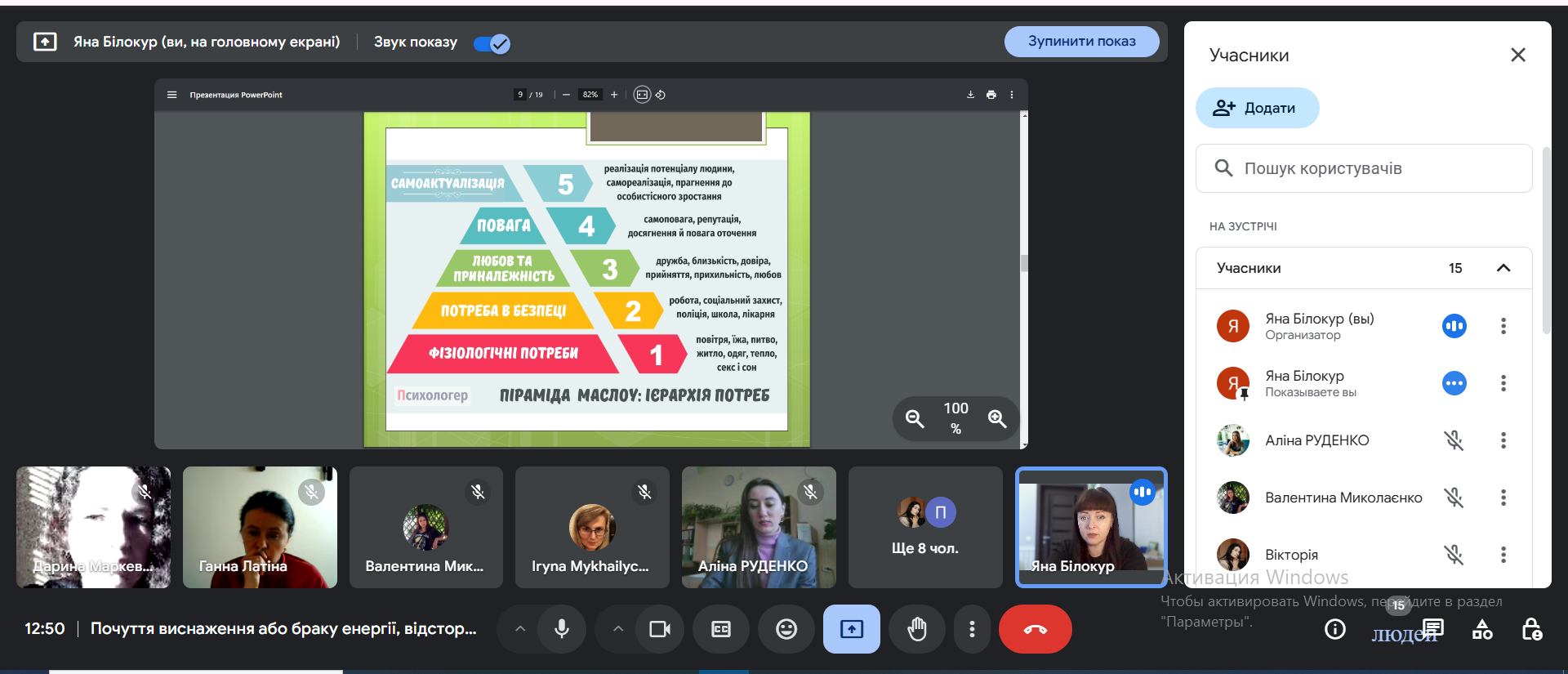Screen dimensions: 1568x674
Task: Open more options for Валентина Миколаєнко
Action: pyautogui.click(x=1503, y=498)
